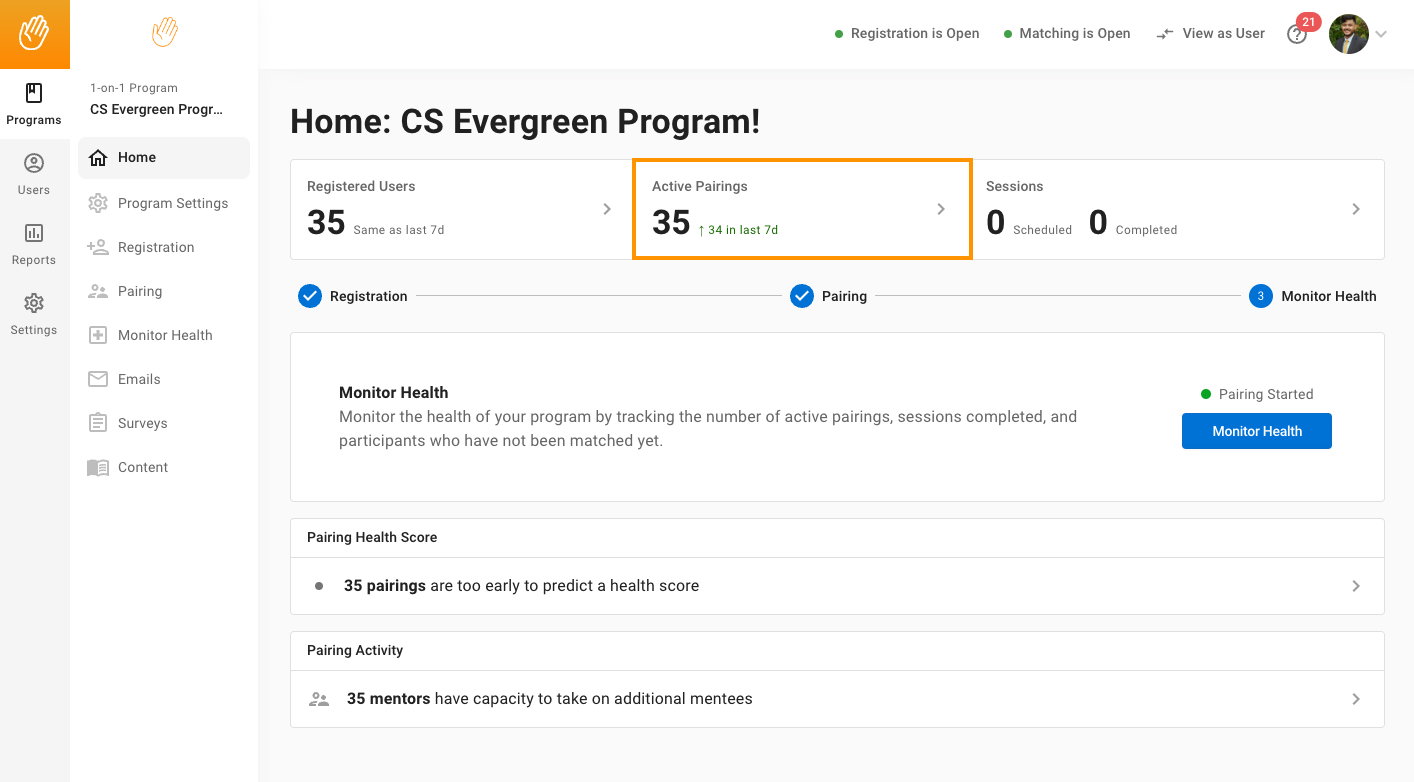Viewport: 1414px width, 782px height.
Task: Open Registered Users card via its chevron
Action: 607,209
